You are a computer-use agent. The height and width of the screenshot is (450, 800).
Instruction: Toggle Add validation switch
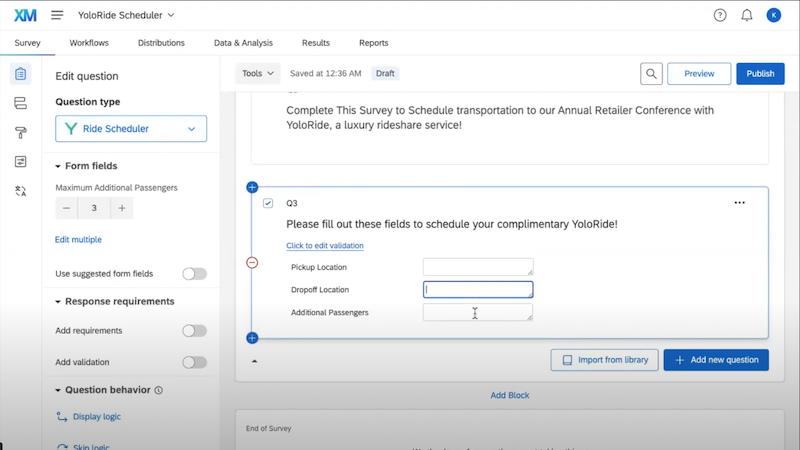coord(194,362)
